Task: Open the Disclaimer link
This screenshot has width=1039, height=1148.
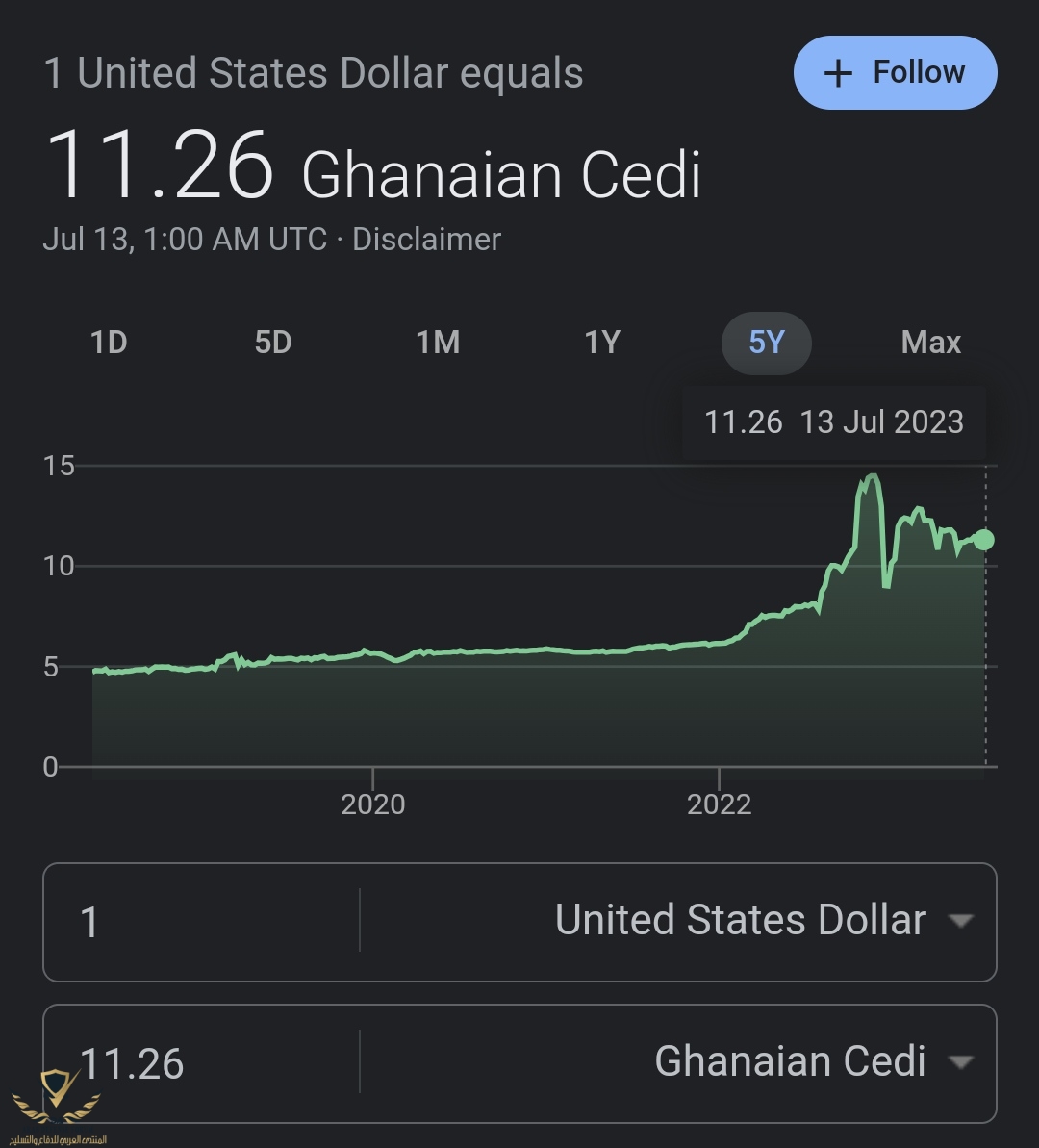Action: tap(426, 239)
